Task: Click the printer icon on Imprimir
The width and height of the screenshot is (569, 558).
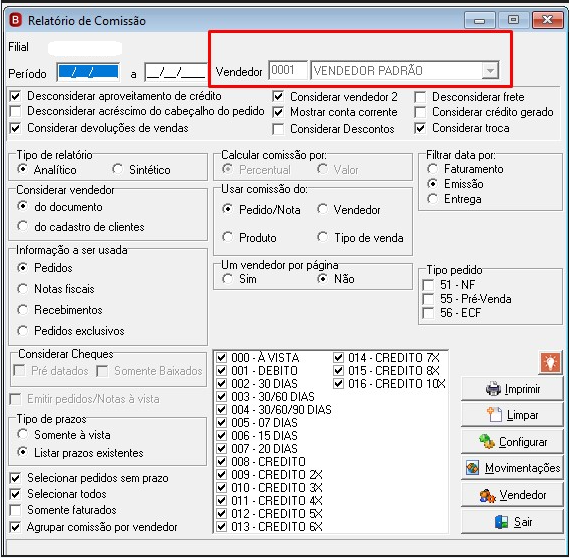Action: coord(494,389)
